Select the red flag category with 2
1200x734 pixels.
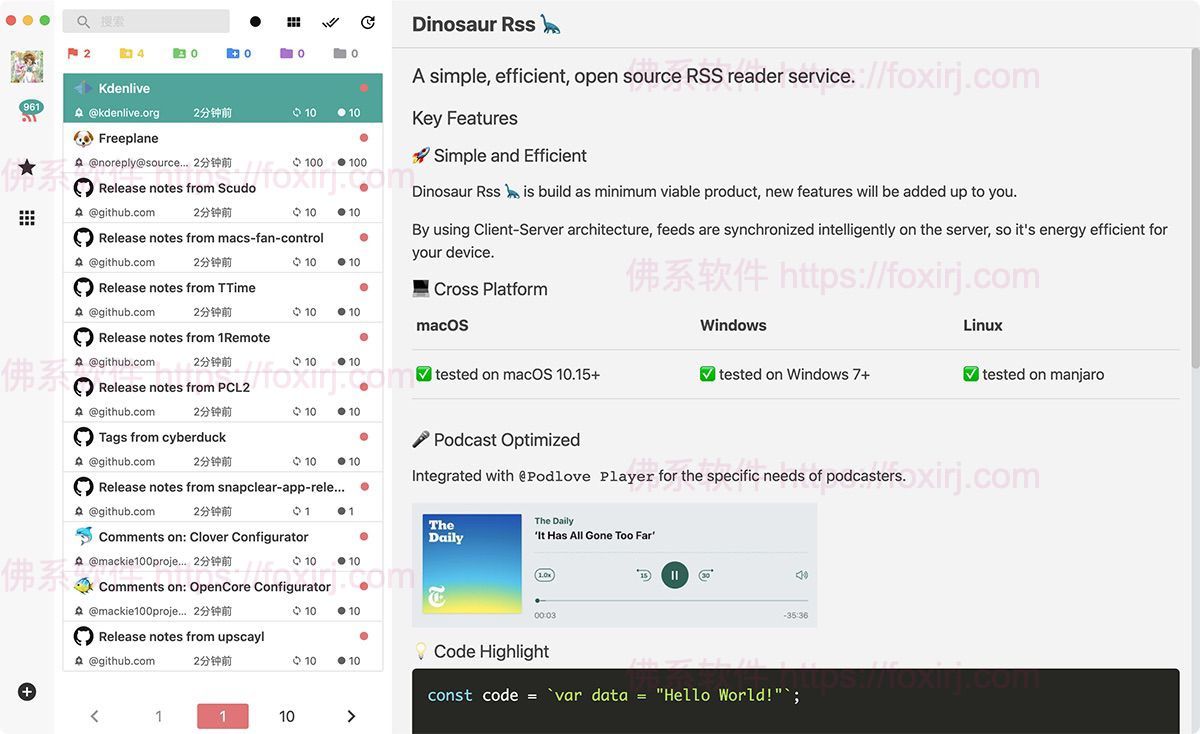tap(79, 53)
